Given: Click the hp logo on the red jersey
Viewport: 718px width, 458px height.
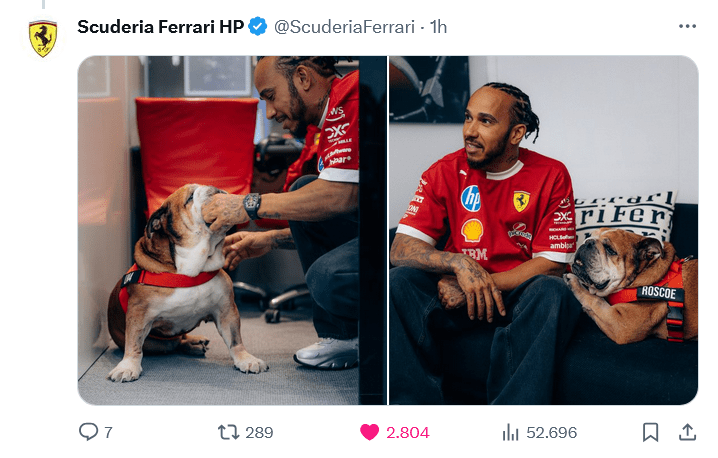Looking at the screenshot, I should coord(471,198).
